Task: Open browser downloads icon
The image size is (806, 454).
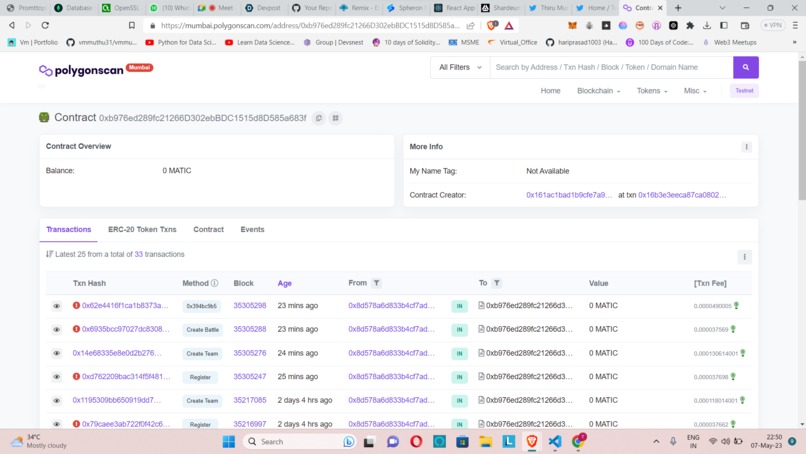Action: click(x=707, y=25)
